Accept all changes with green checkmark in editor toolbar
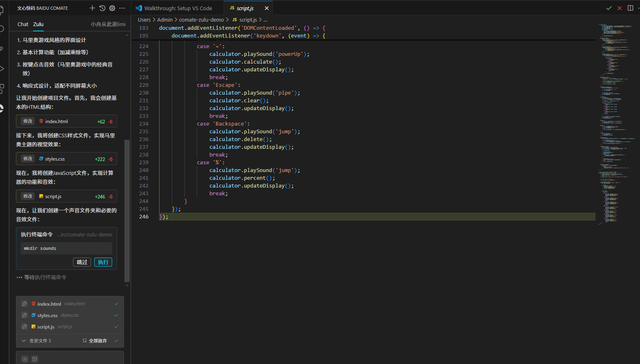Viewport: 640px width, 364px height. click(609, 8)
